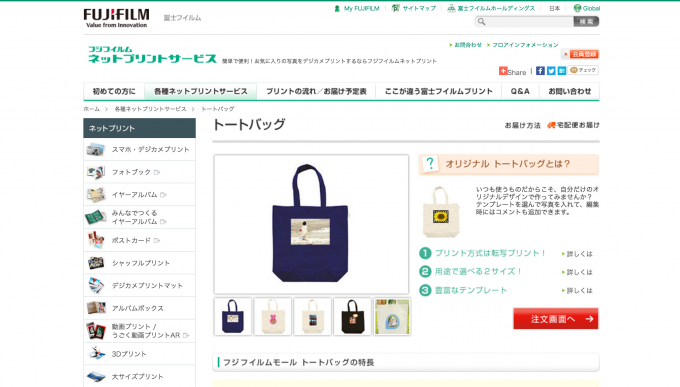
Task: Click the 3Dプリント sidebar icon
Action: pyautogui.click(x=96, y=354)
